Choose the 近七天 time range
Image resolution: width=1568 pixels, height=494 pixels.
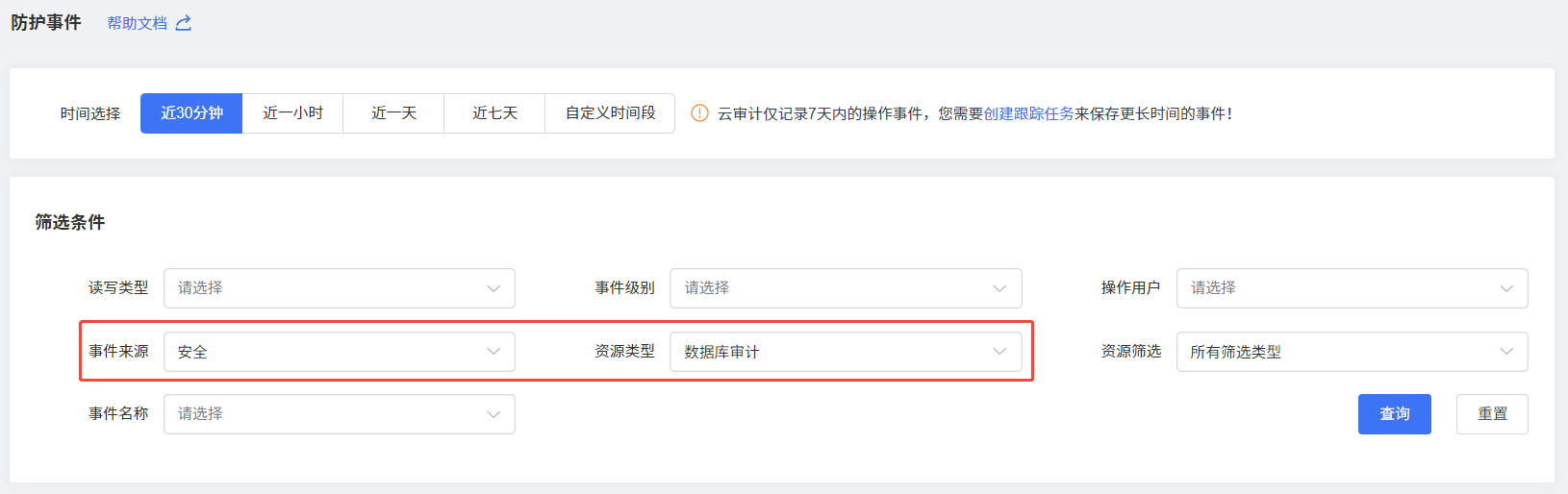pos(494,113)
